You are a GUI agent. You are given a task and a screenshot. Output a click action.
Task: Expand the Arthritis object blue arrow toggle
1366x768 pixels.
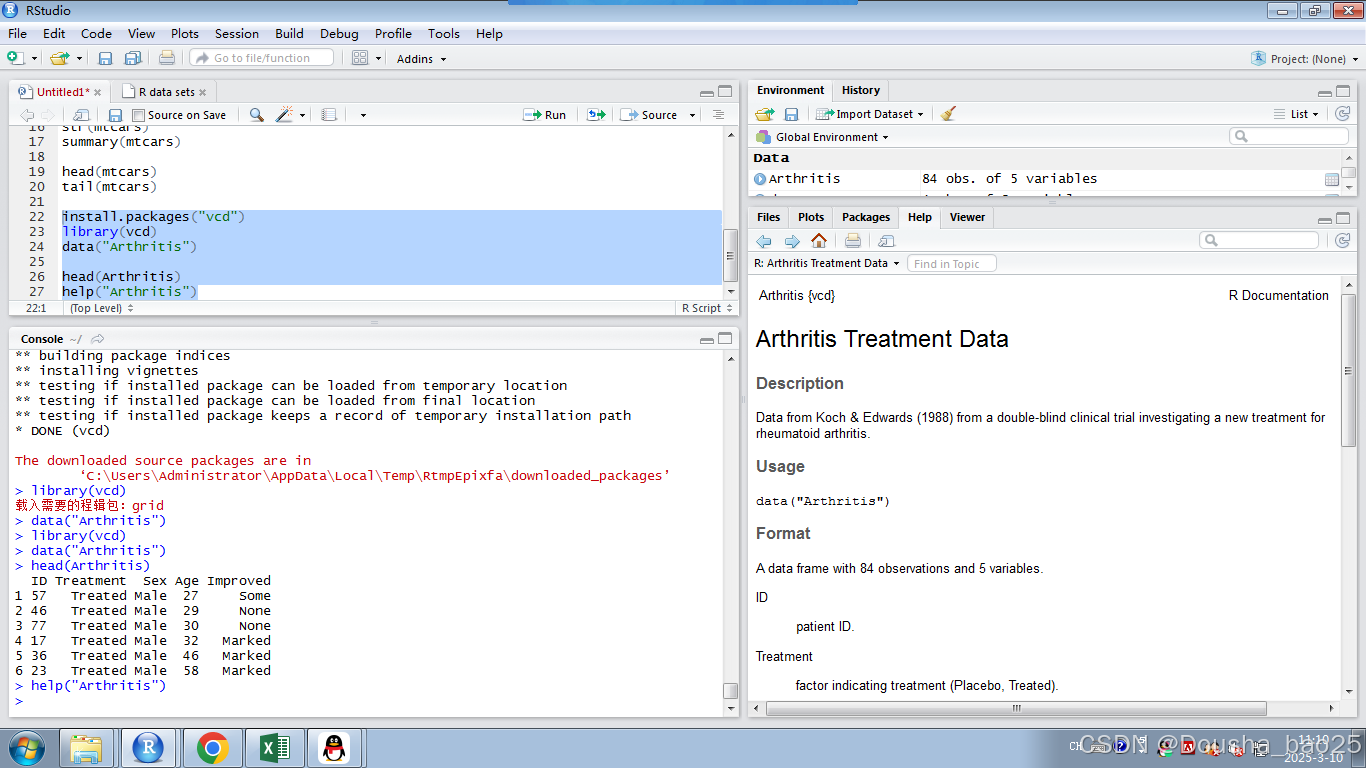pos(760,179)
